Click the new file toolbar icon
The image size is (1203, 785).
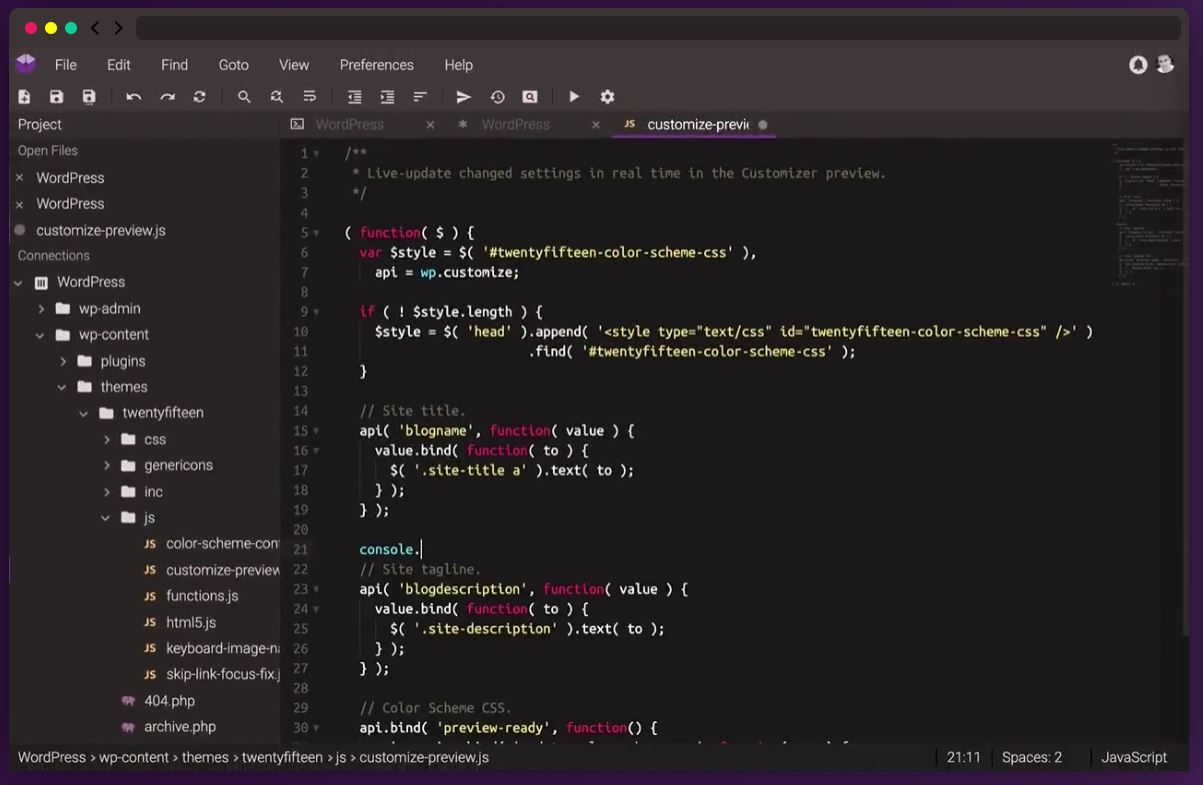[24, 97]
